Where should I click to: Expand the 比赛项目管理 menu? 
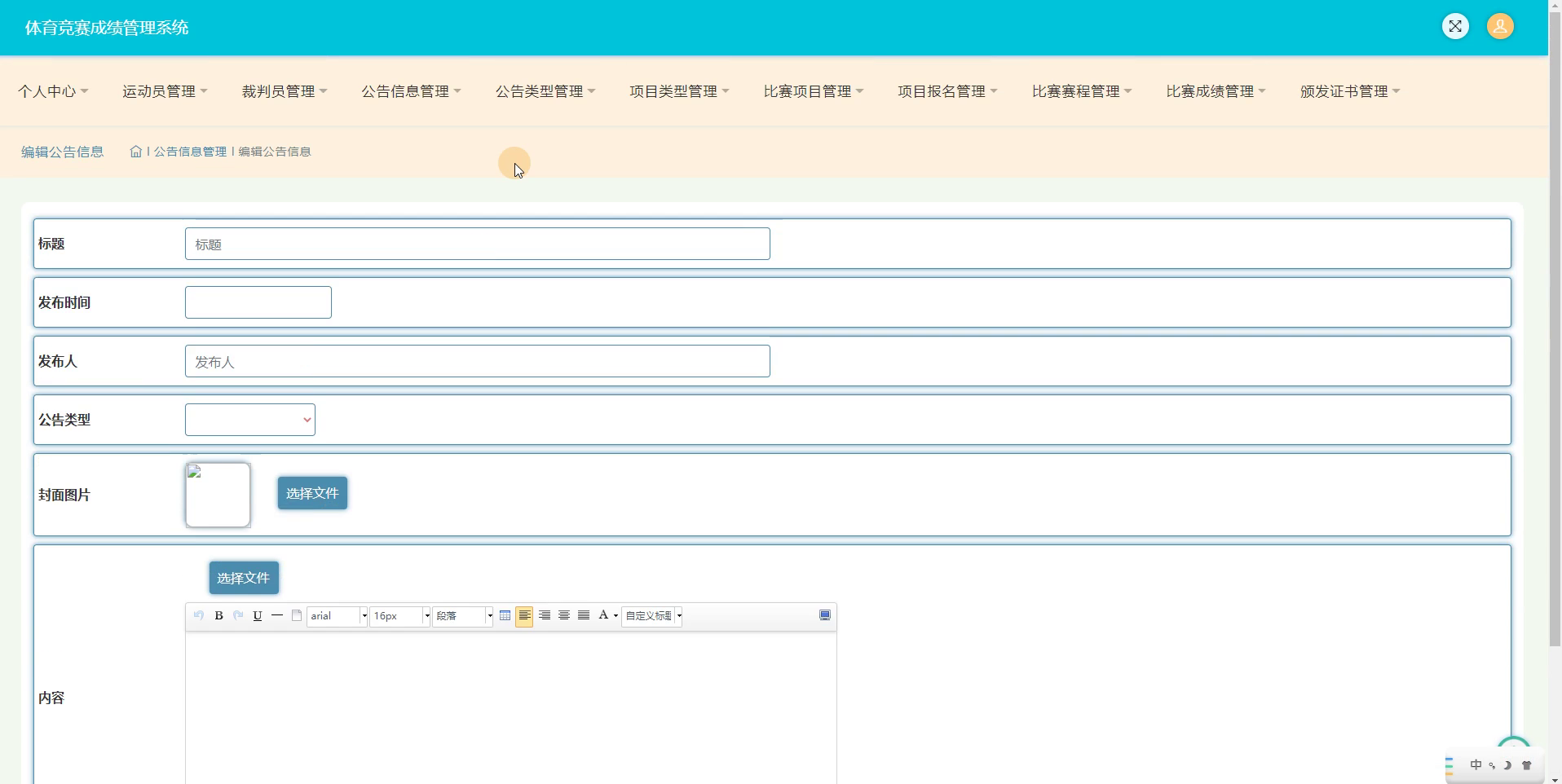(814, 91)
